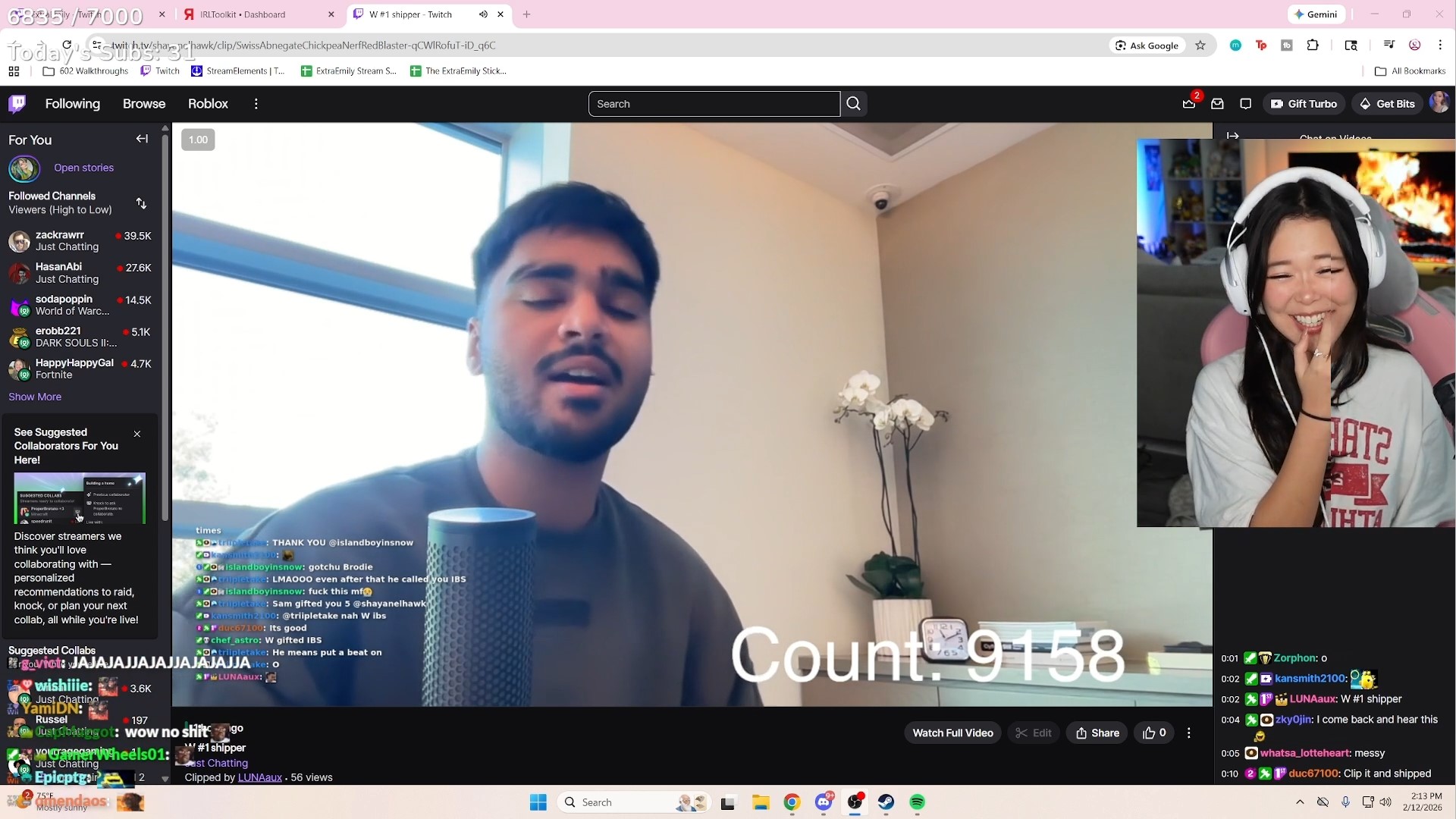
Task: Open the whispers chat bubble icon
Action: 1245,104
